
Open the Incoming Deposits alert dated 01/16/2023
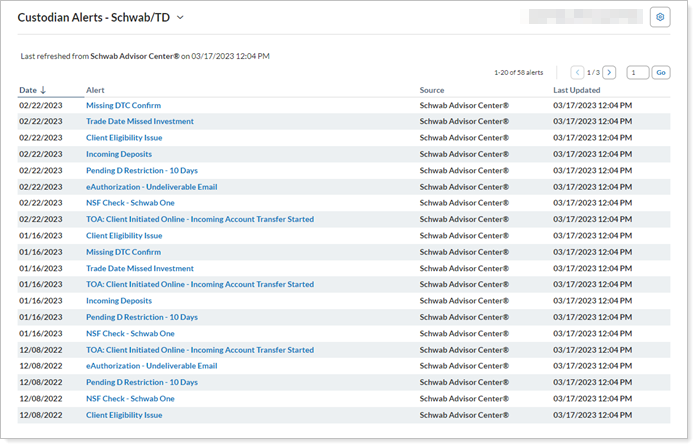[119, 301]
